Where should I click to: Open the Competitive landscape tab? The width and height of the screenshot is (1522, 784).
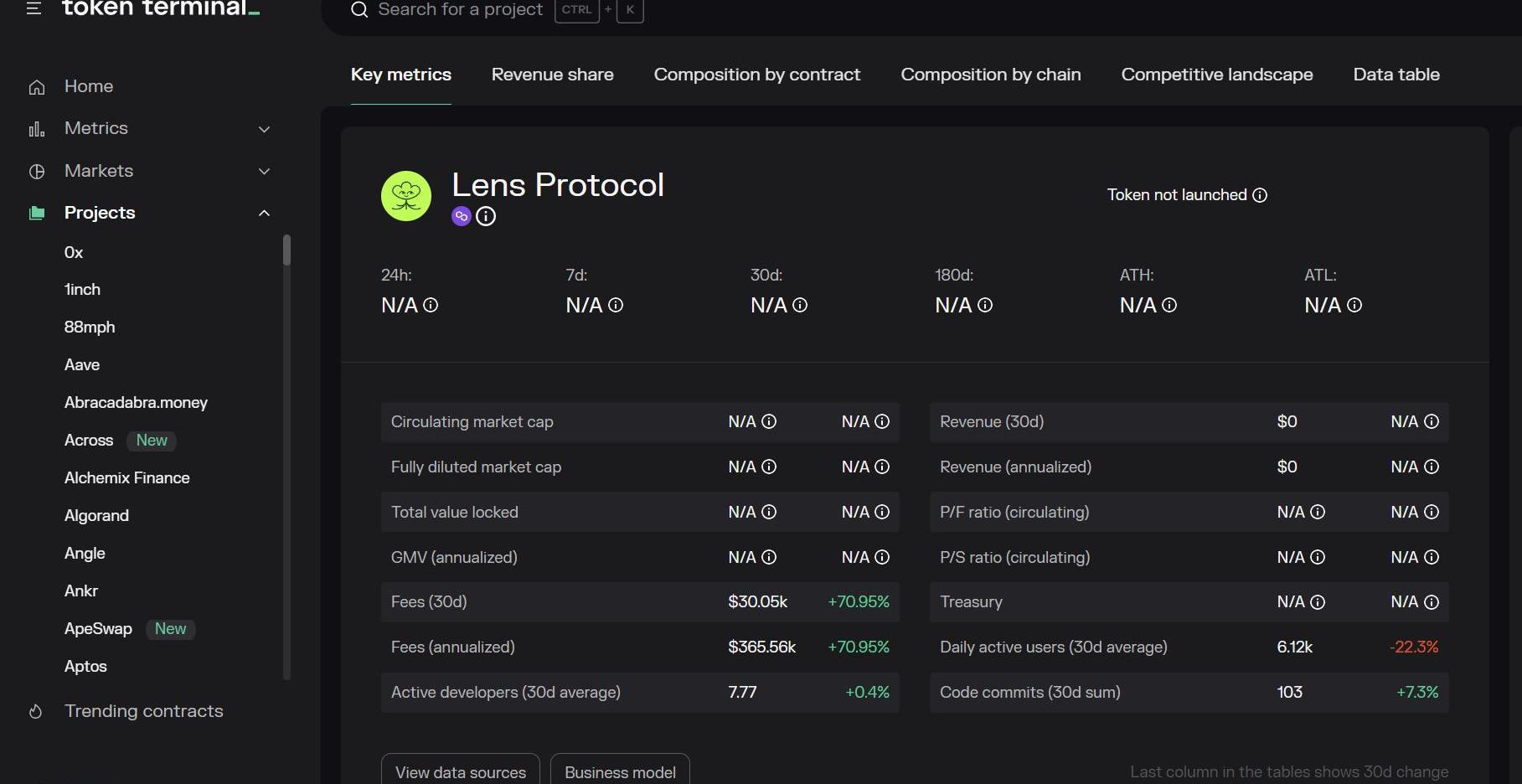pos(1216,75)
